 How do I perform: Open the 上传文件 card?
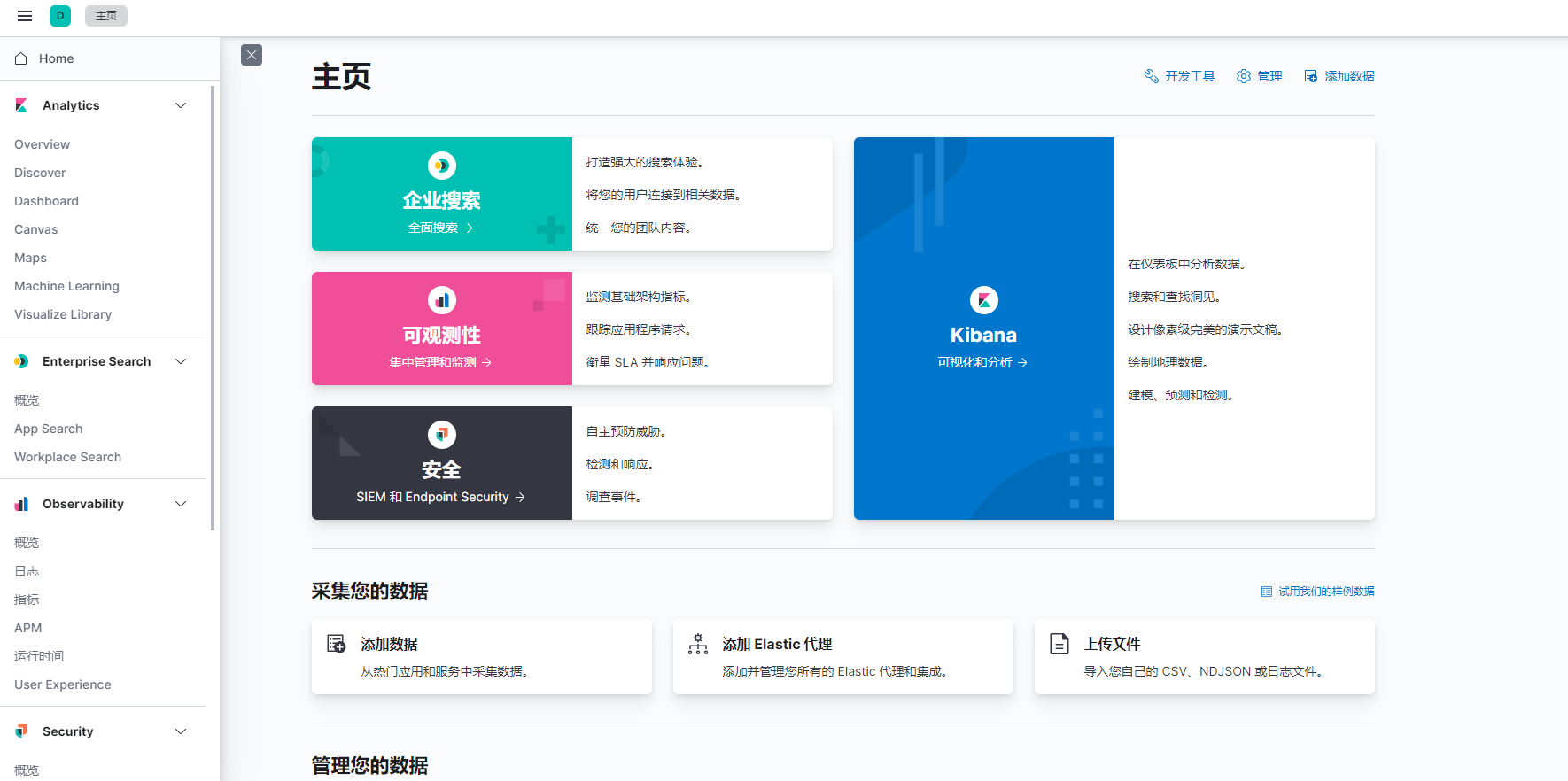coord(1205,656)
